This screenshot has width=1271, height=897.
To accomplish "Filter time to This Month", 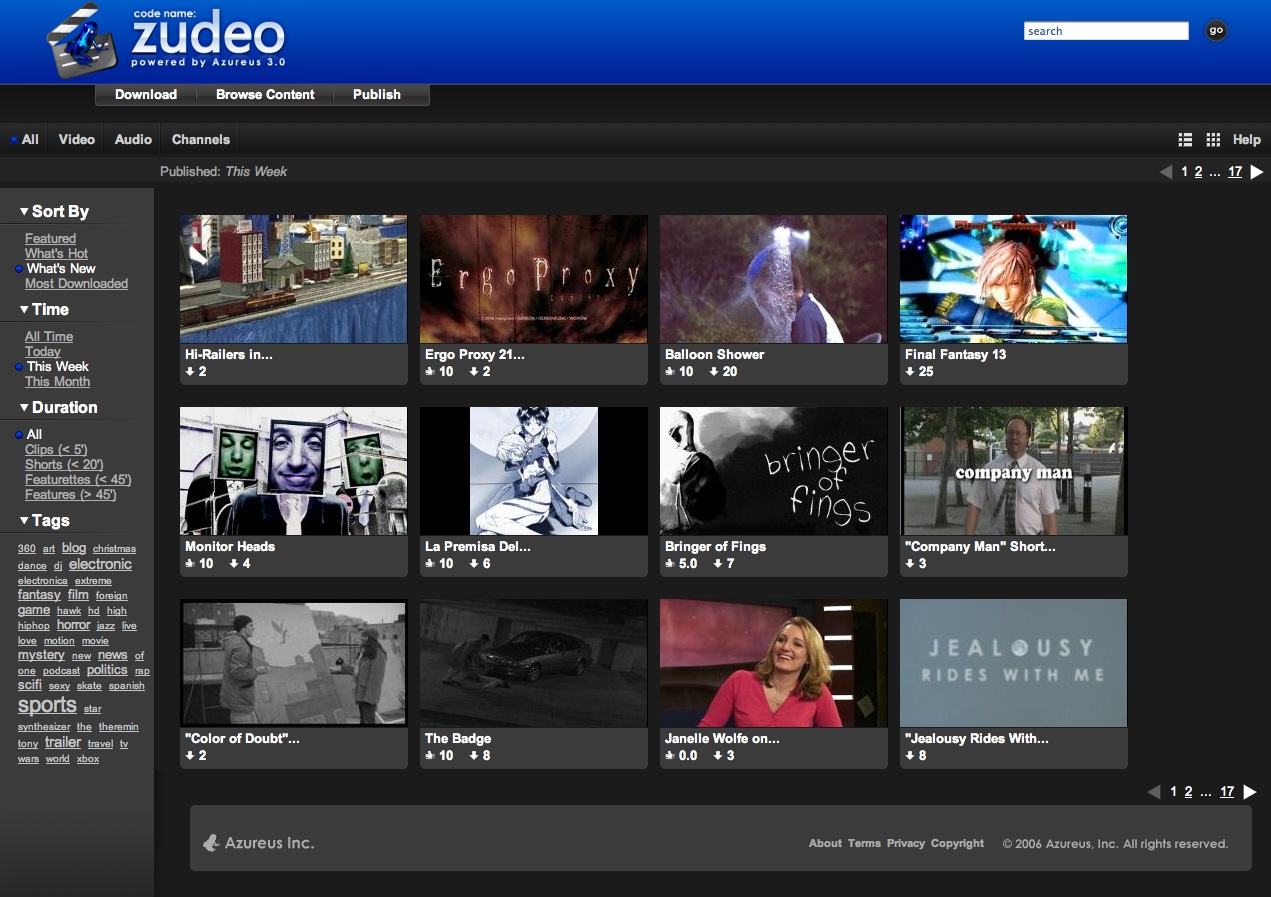I will [57, 382].
